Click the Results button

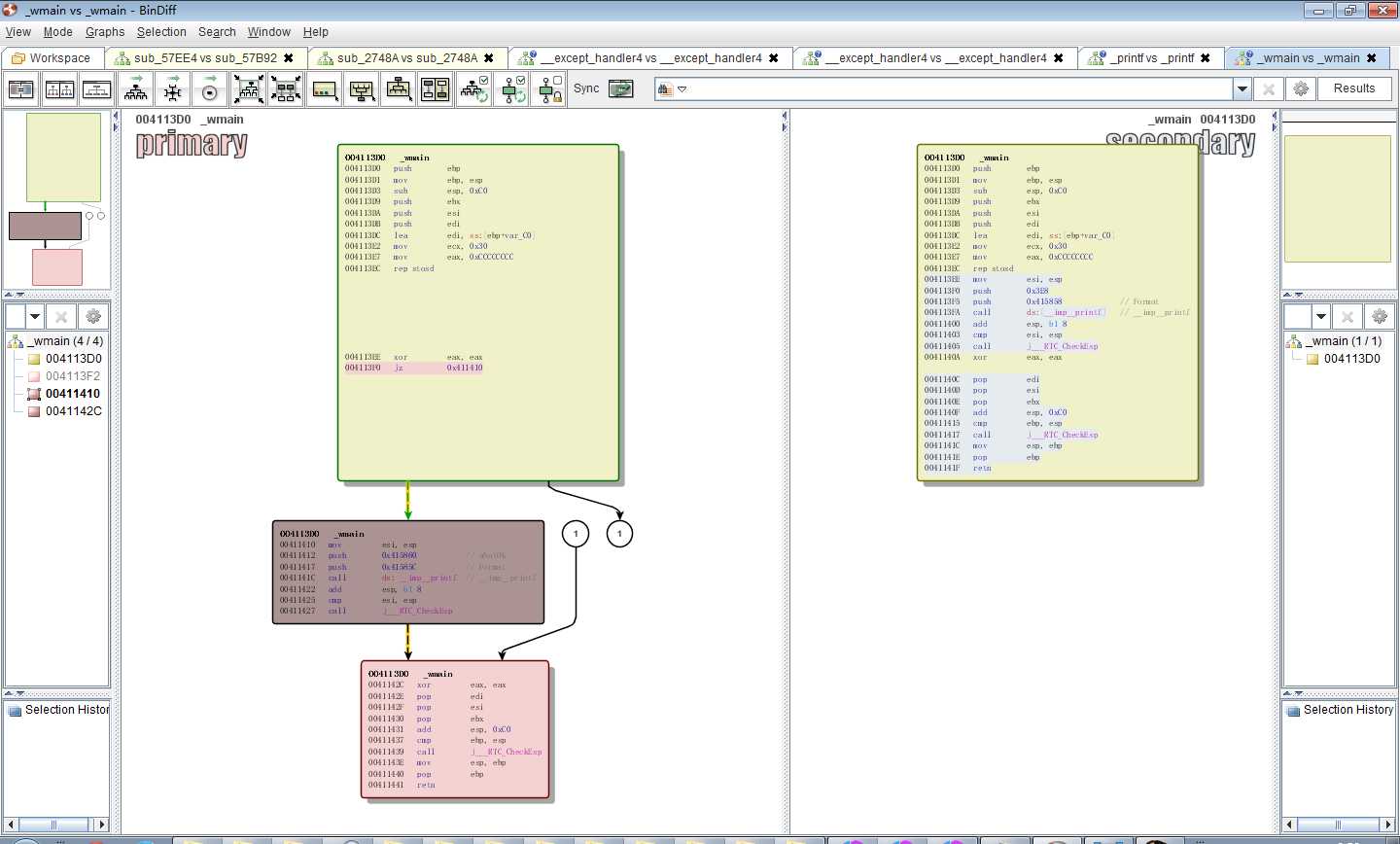1353,88
